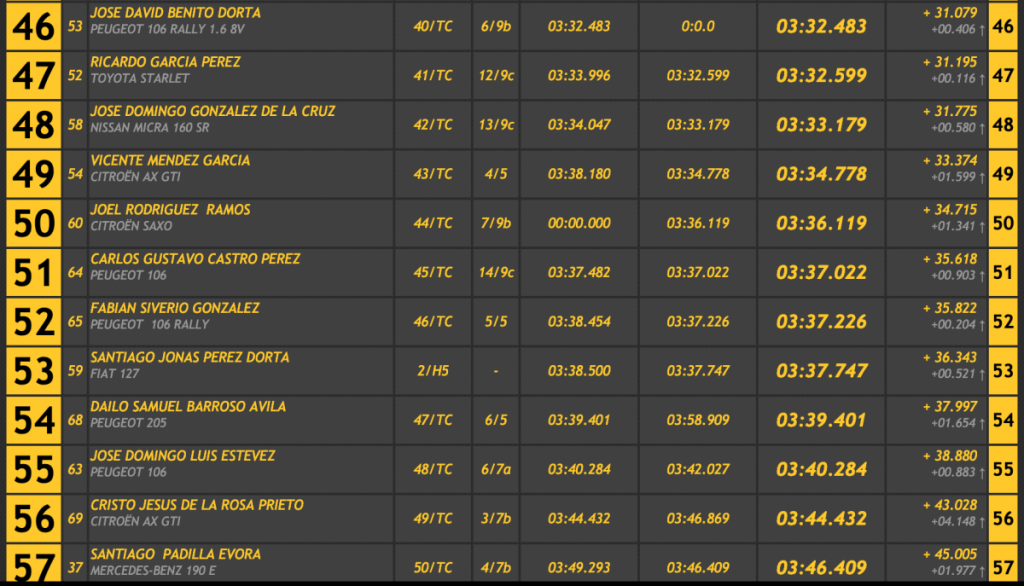Viewport: 1024px width, 586px height.
Task: Click the up arrow beside +04.148 gap
Action: (981, 521)
